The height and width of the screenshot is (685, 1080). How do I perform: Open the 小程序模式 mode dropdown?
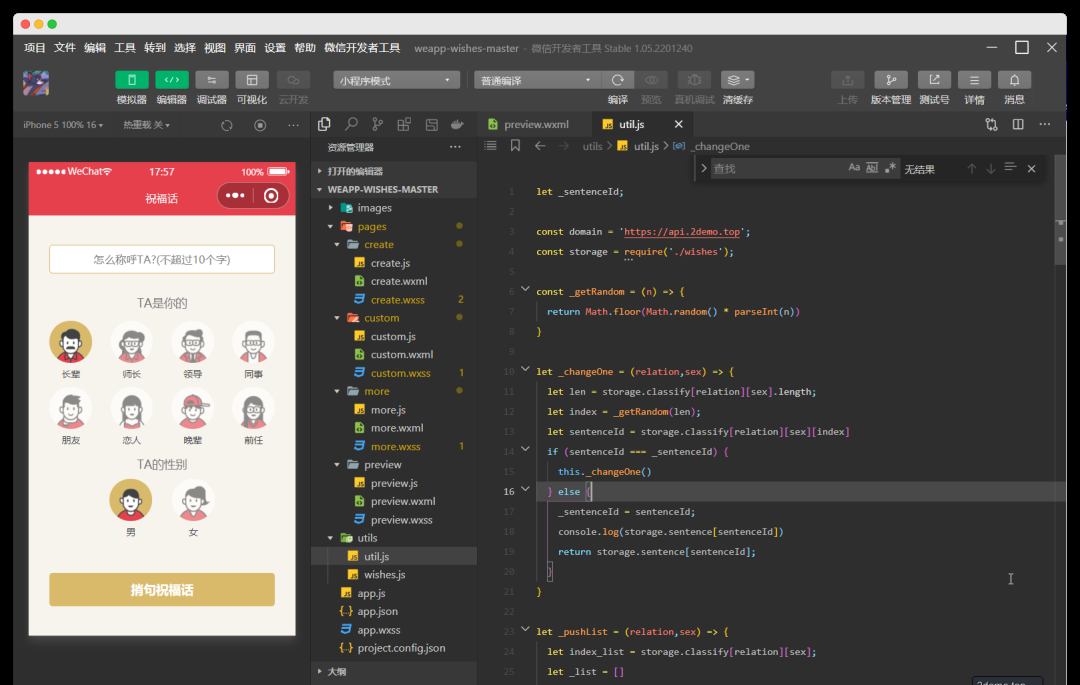point(396,81)
